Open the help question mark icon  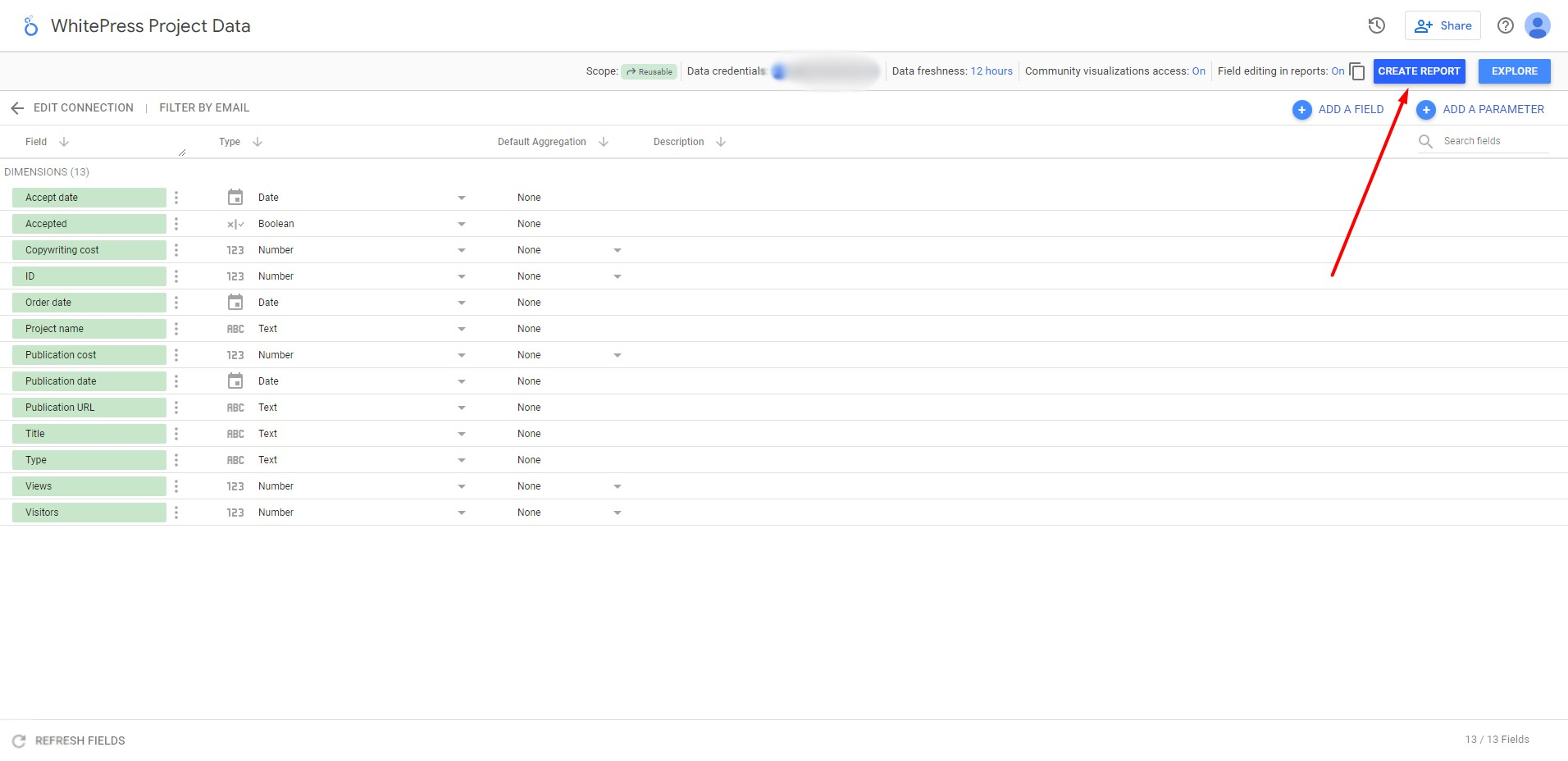(x=1506, y=25)
